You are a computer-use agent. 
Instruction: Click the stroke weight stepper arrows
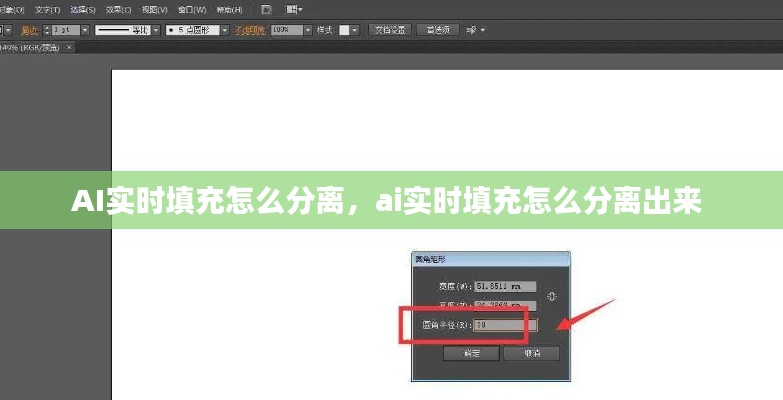pyautogui.click(x=46, y=30)
